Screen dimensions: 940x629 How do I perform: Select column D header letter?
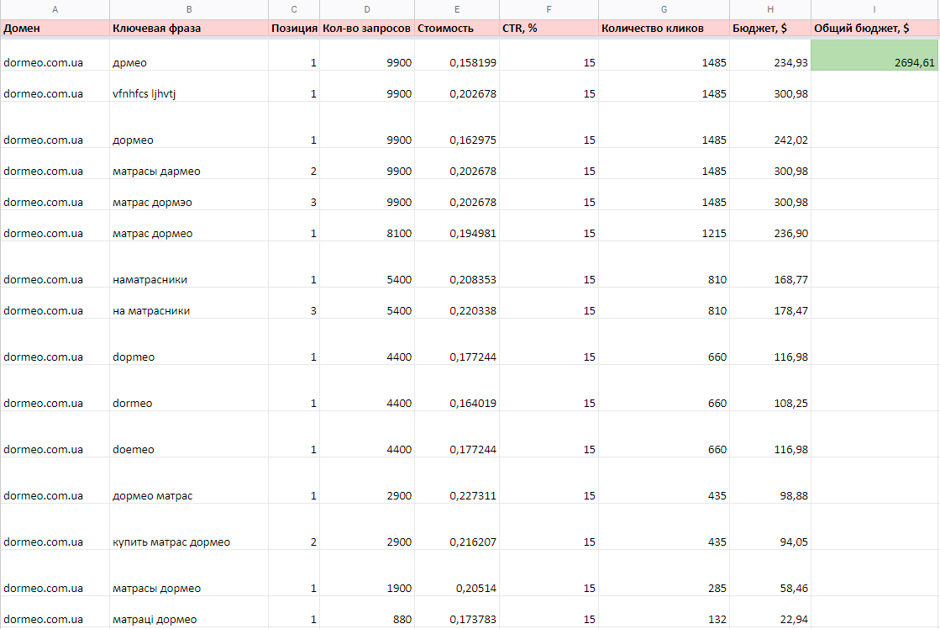(367, 10)
